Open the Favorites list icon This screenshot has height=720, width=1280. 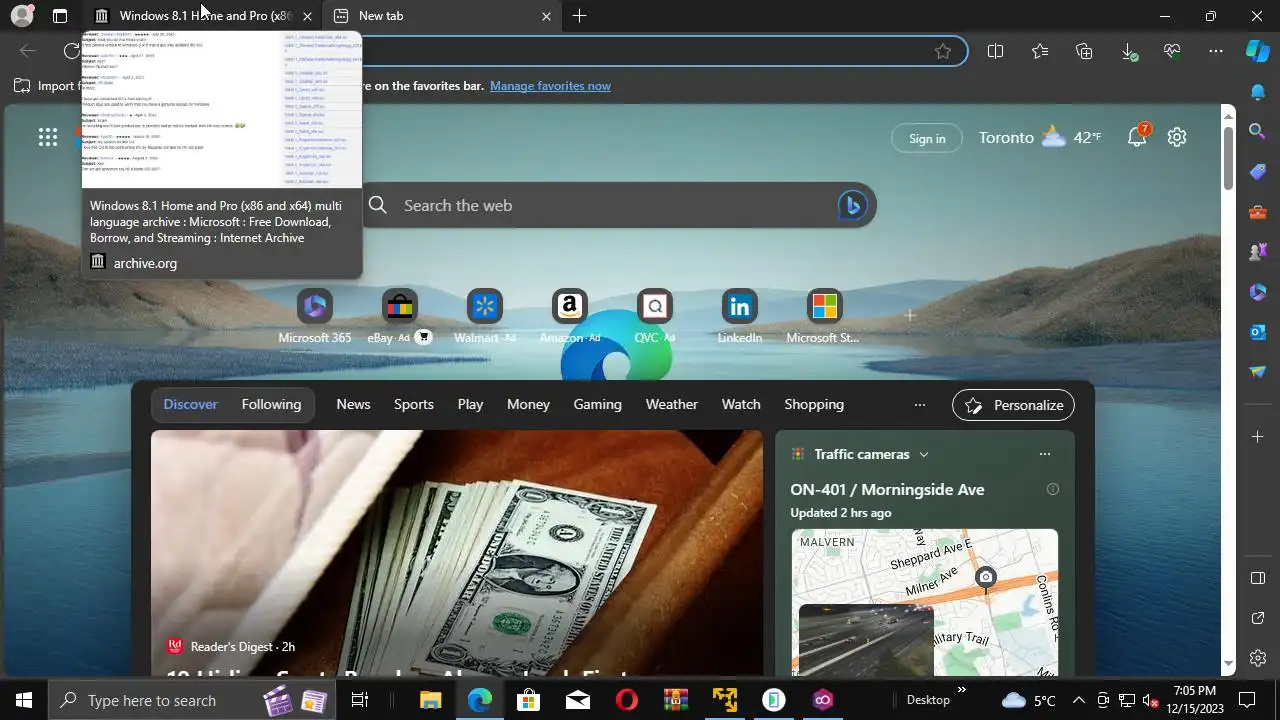point(1040,51)
